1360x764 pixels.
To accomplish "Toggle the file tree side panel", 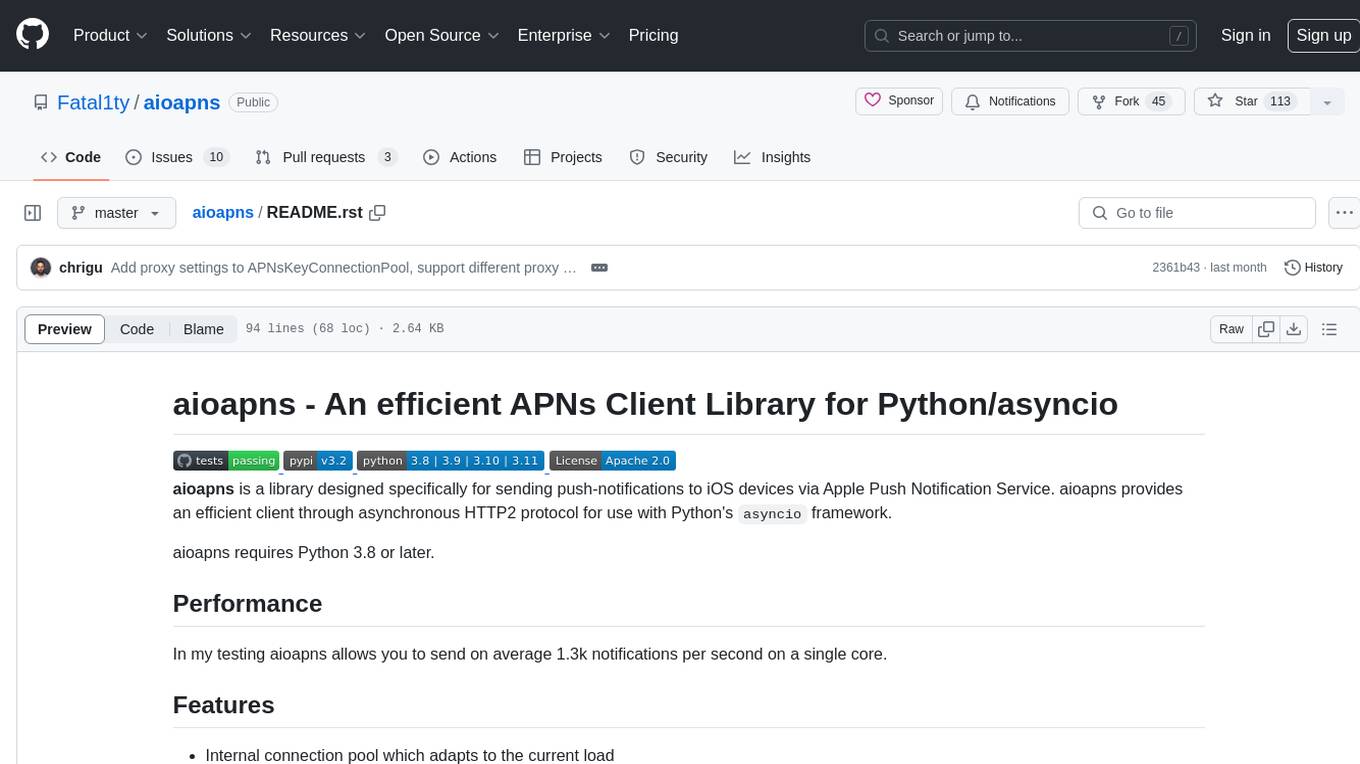I will (32, 213).
